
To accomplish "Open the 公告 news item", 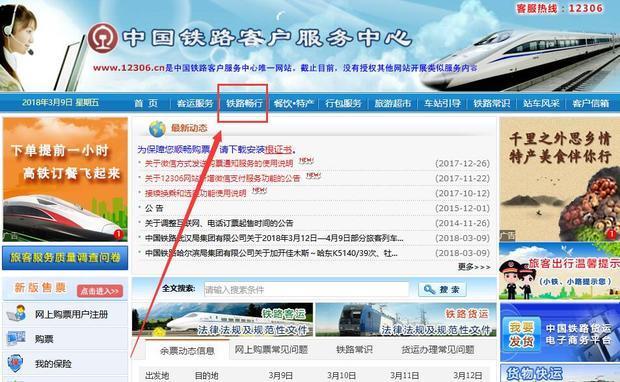I will [x=154, y=208].
